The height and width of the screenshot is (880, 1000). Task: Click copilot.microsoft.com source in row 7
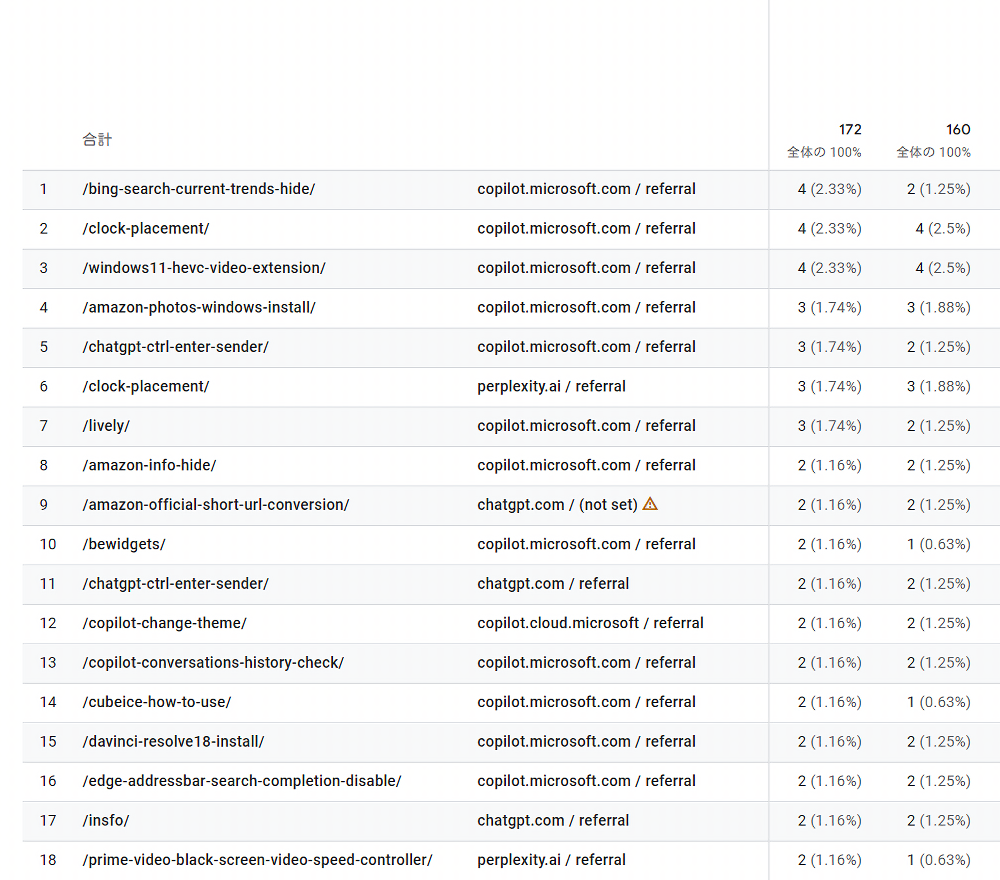(587, 426)
